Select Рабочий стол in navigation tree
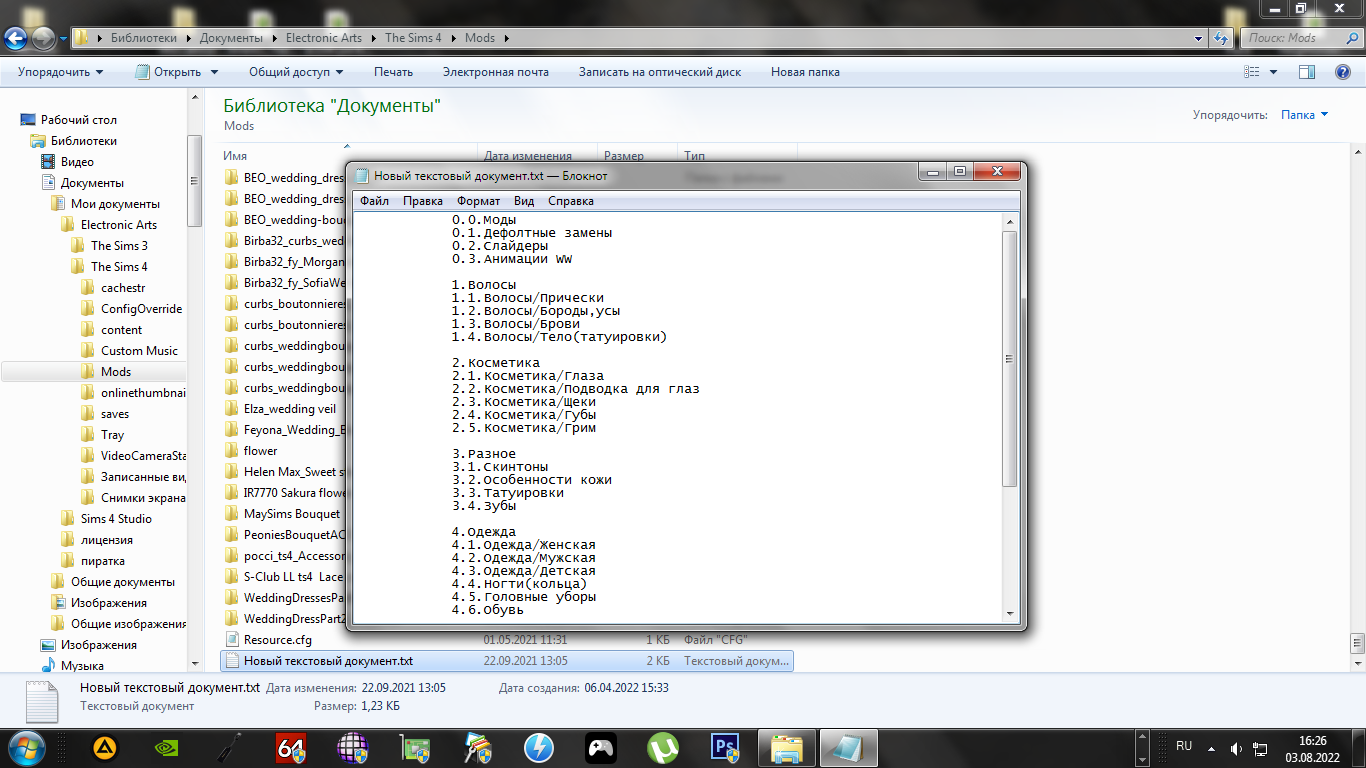Screen dimensions: 1366x768 coord(78,120)
